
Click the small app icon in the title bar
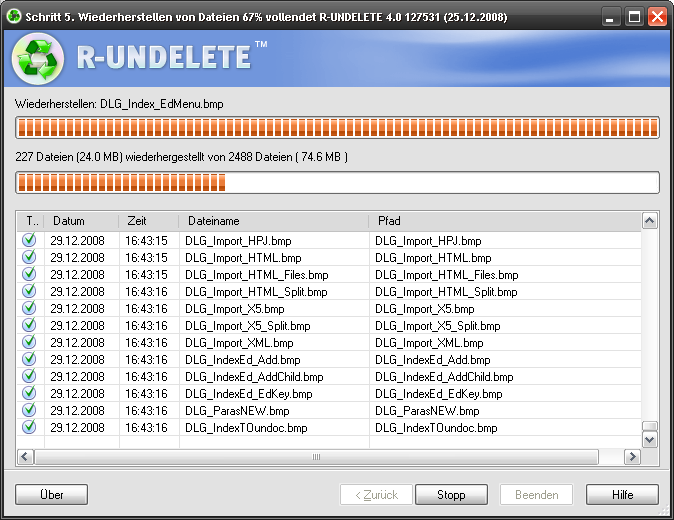[x=14, y=16]
